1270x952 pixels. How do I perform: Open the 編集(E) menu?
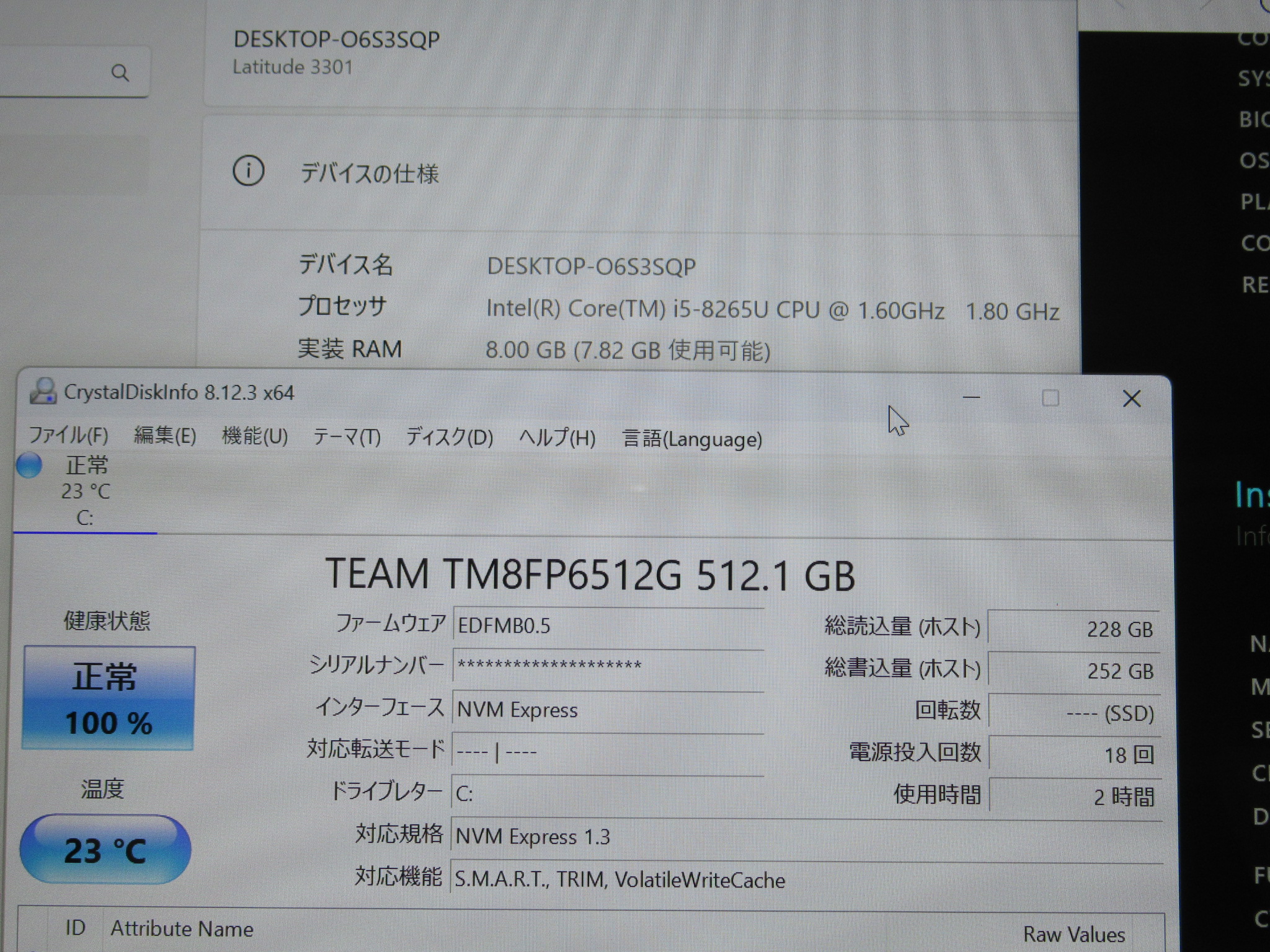click(165, 436)
